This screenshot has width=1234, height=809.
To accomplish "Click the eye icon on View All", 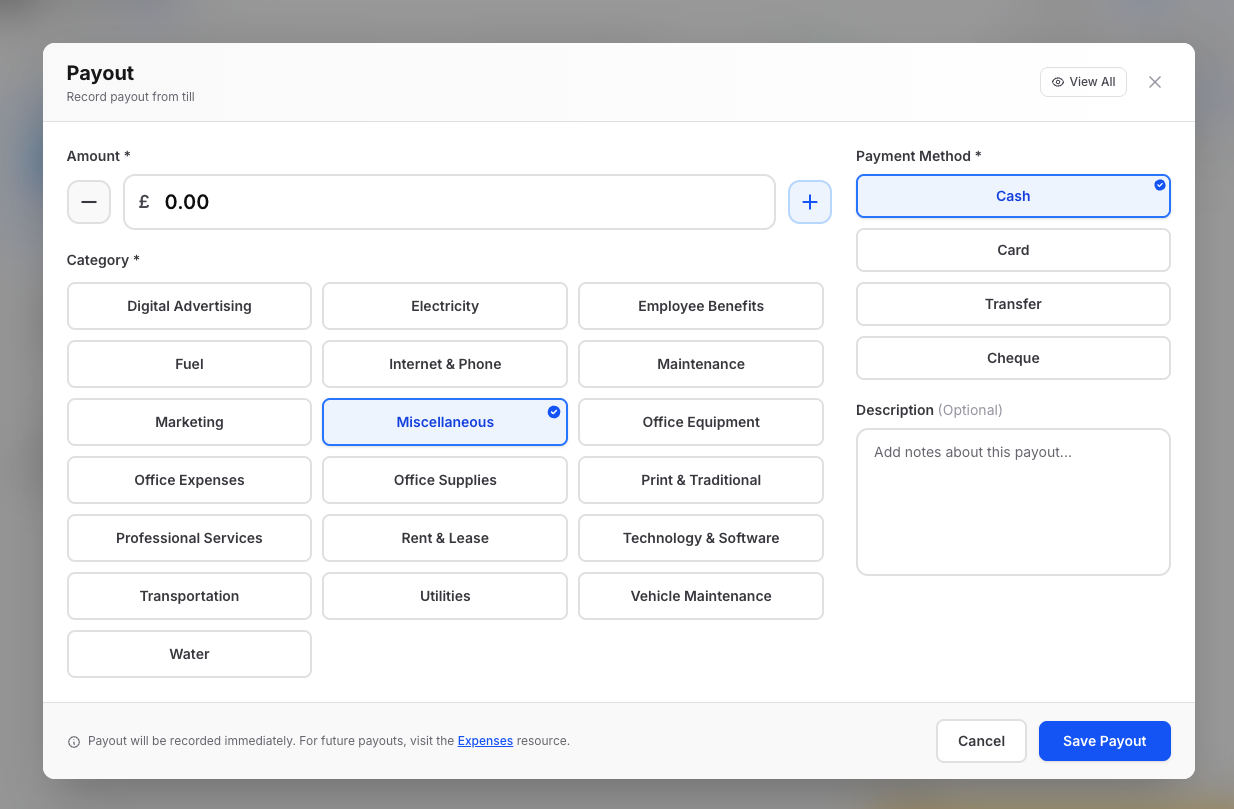I will pos(1057,82).
